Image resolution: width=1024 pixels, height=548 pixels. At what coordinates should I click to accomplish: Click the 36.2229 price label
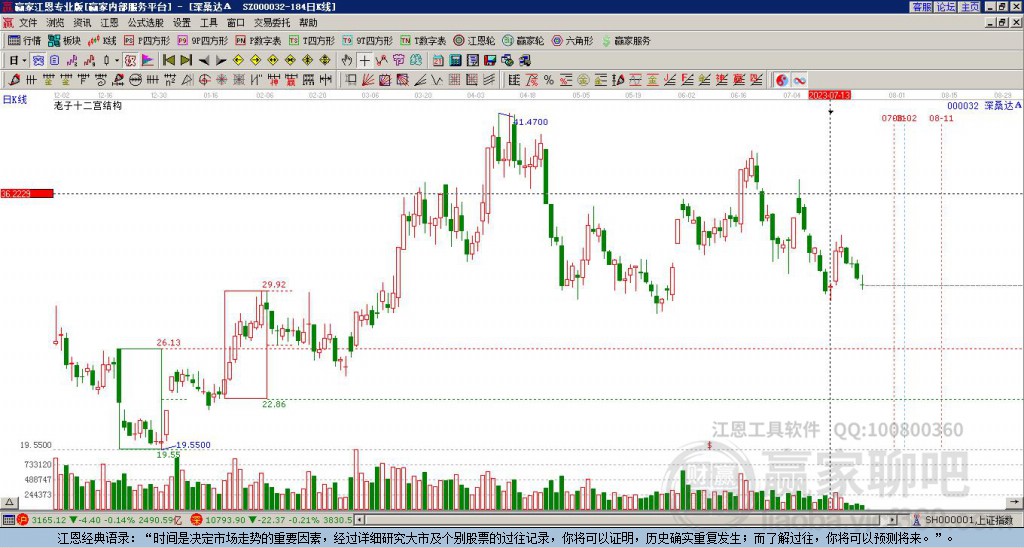tap(27, 193)
